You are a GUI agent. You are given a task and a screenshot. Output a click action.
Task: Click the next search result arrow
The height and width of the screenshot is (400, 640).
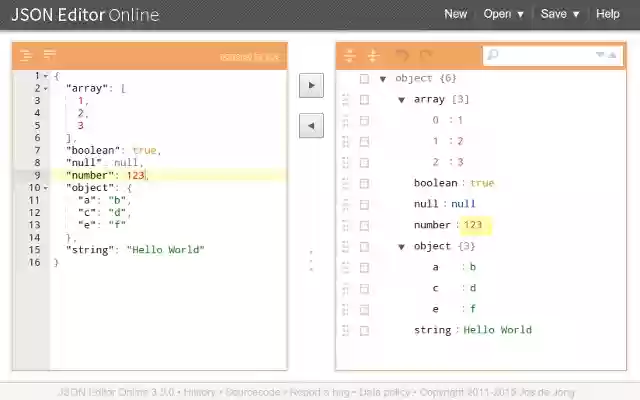point(600,55)
